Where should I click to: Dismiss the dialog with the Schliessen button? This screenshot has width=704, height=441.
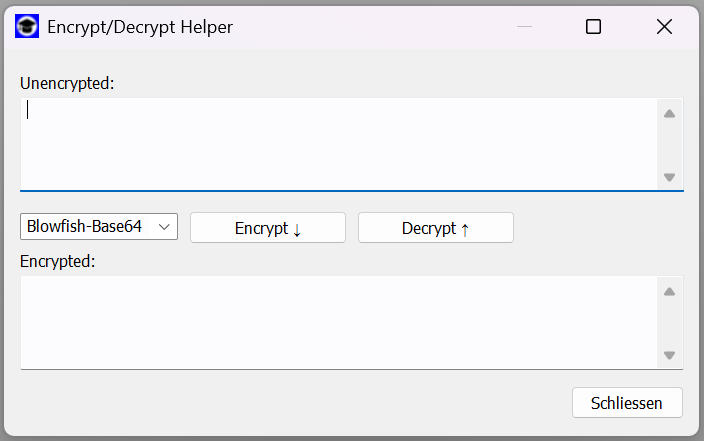point(627,403)
